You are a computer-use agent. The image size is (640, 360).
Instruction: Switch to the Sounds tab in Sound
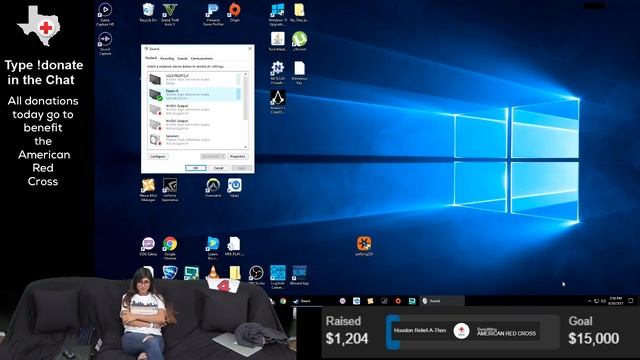point(182,58)
